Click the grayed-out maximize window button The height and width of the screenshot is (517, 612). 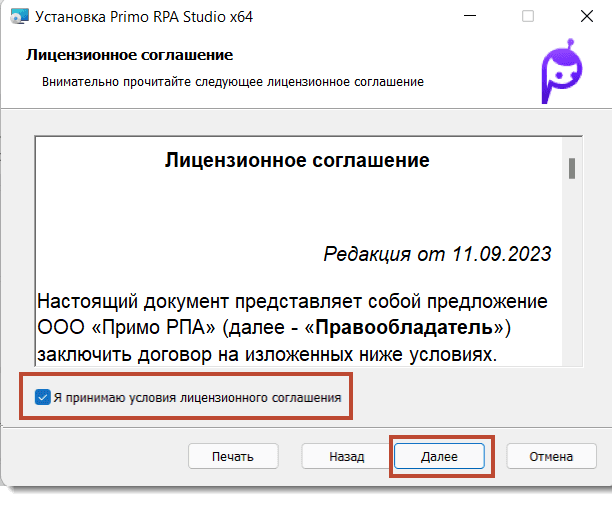tap(528, 17)
